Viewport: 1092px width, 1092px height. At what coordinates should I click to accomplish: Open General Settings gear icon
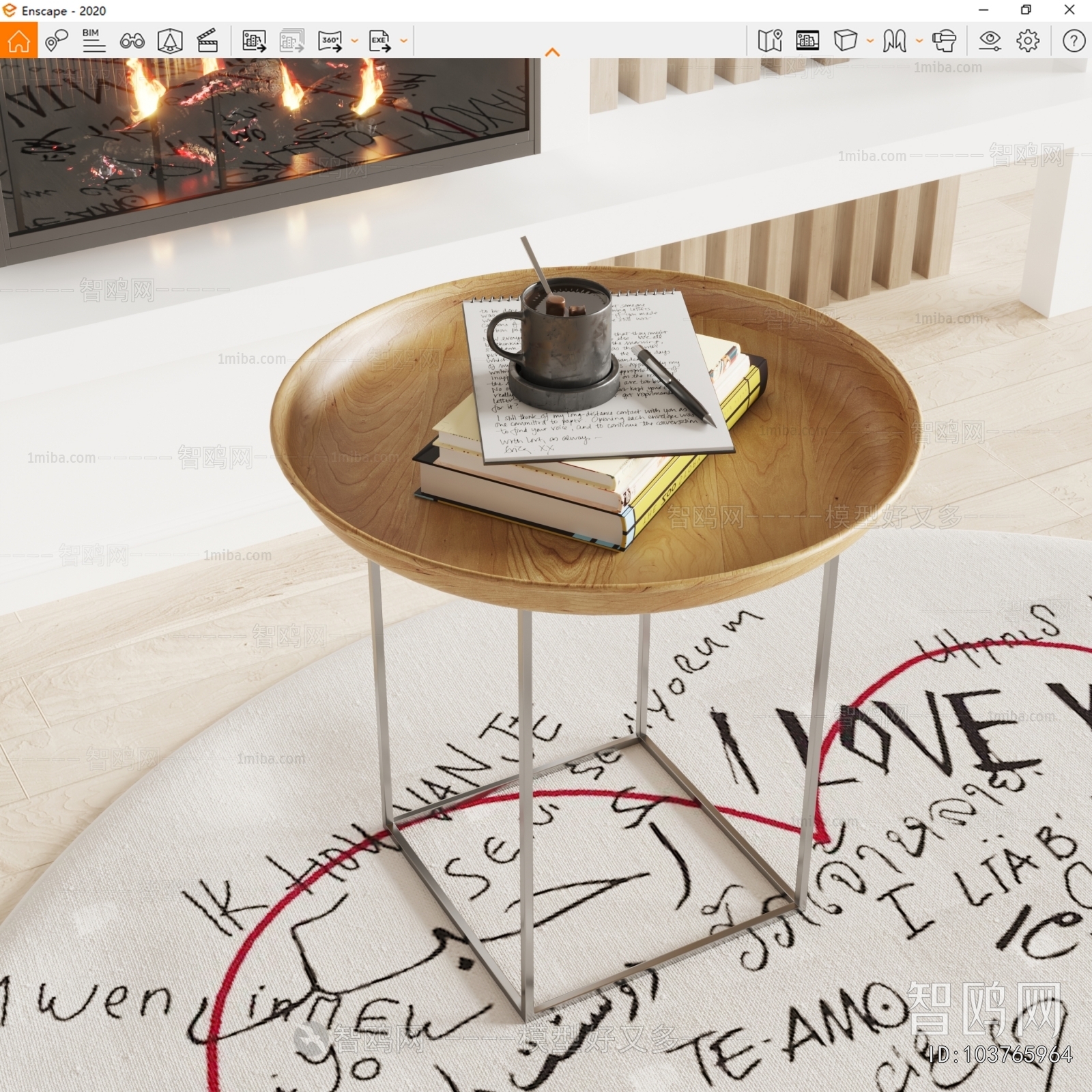point(1028,41)
